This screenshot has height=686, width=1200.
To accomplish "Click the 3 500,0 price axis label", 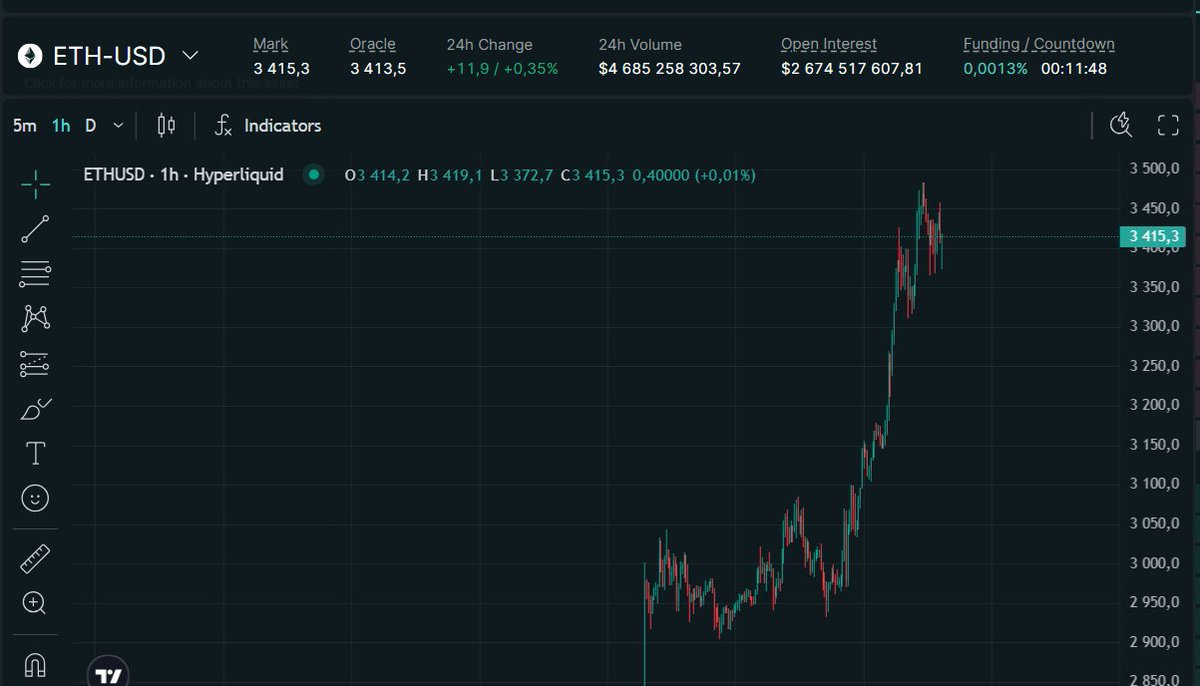I will point(1155,168).
